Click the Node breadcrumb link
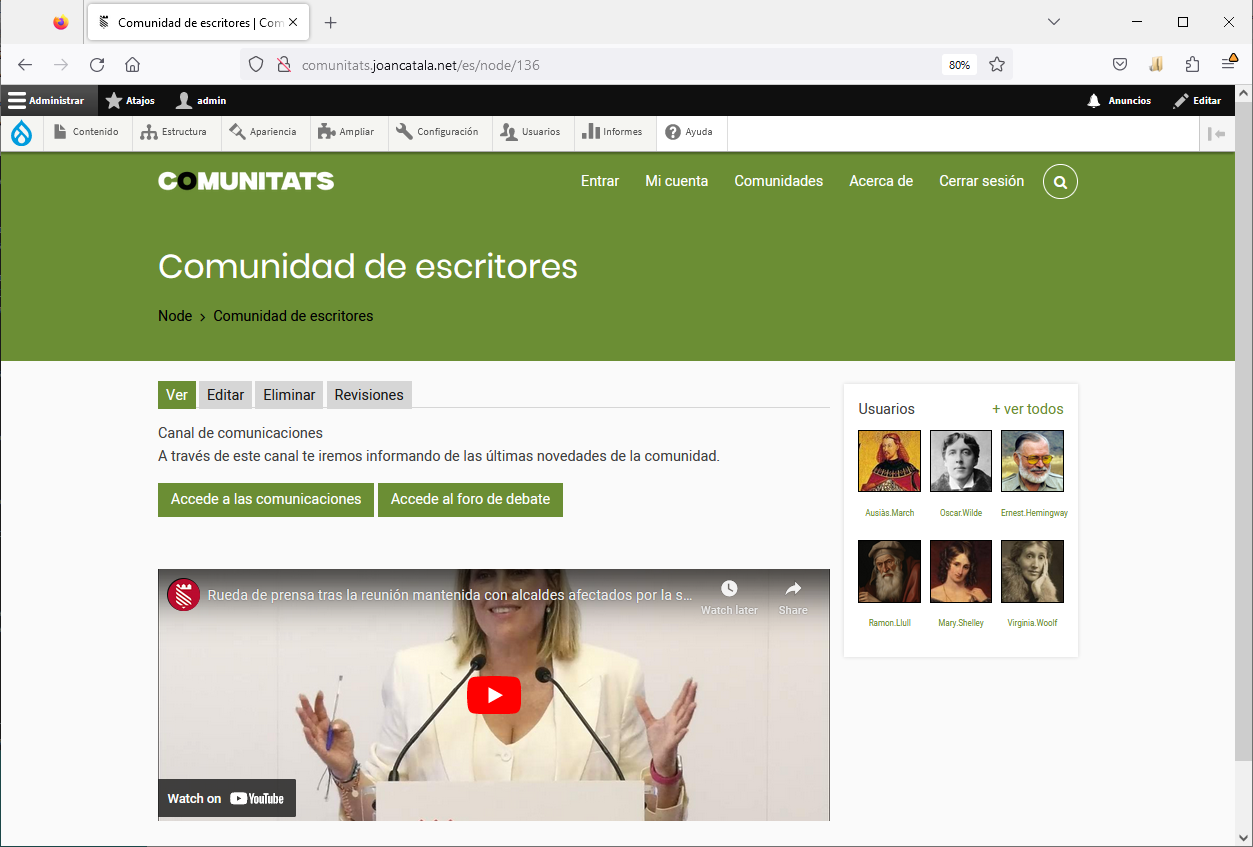Screen dimensions: 1253x847 pyautogui.click(x=175, y=316)
